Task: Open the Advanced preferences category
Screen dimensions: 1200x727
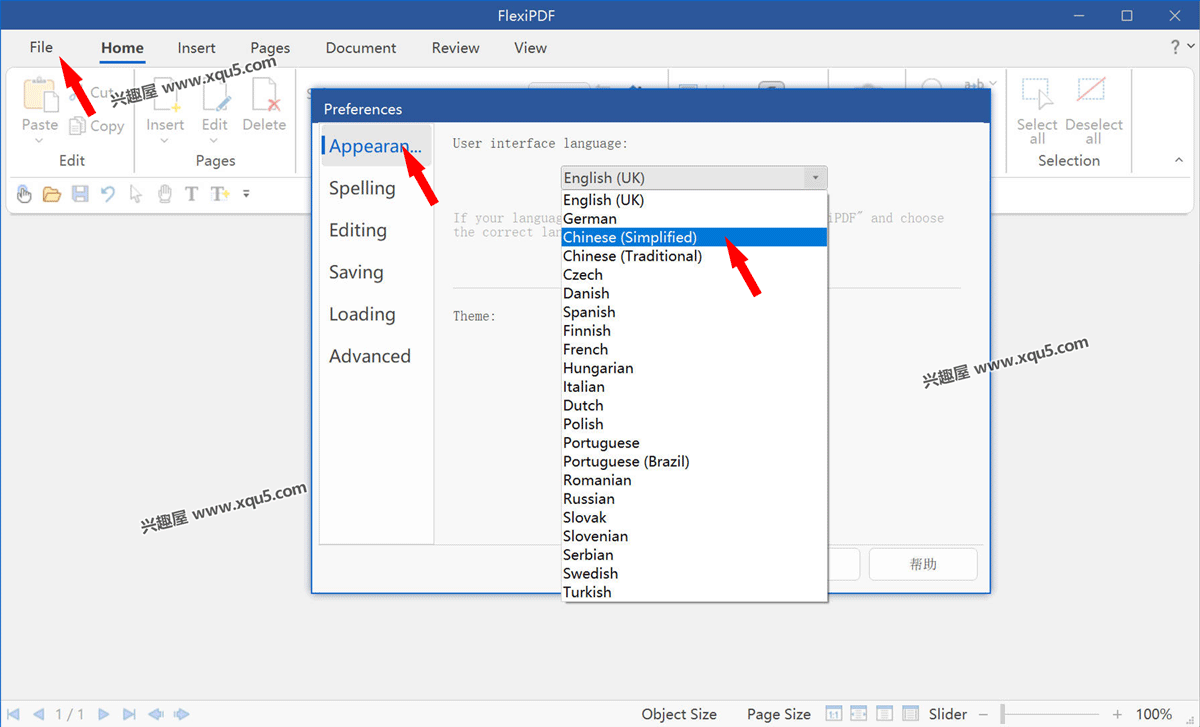Action: click(370, 356)
